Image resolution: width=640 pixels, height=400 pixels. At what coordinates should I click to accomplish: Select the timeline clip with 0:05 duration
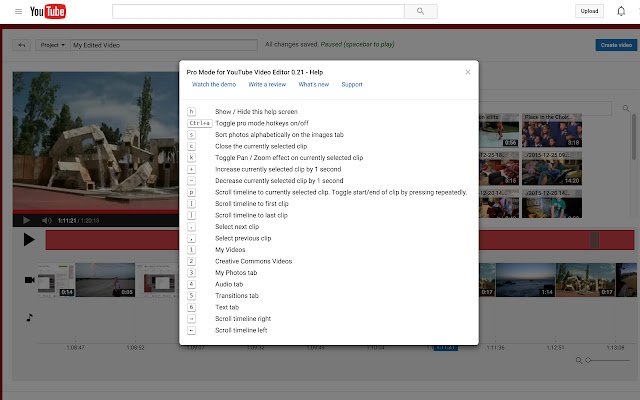coord(105,280)
